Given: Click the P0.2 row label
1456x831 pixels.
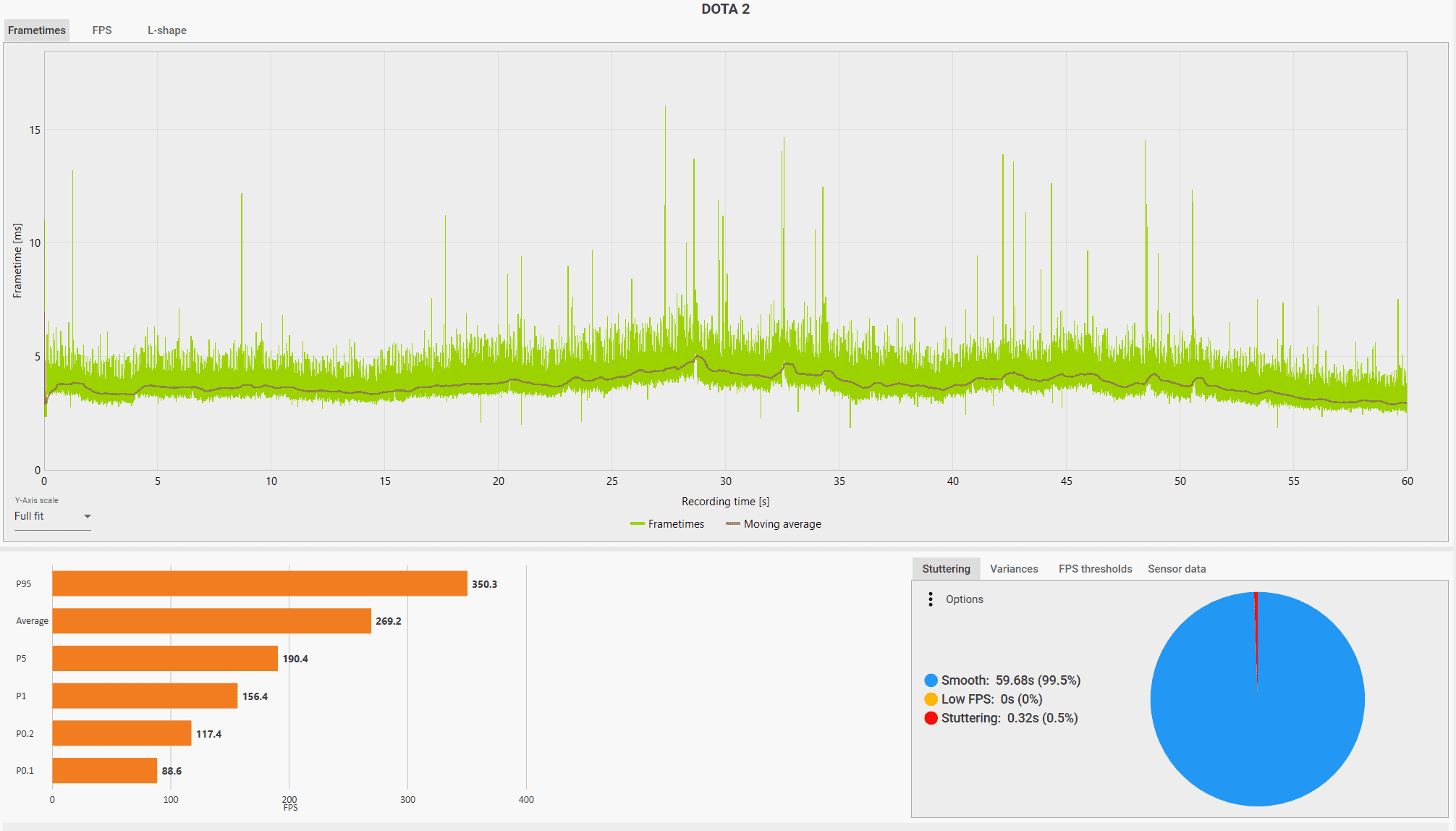Looking at the screenshot, I should (25, 734).
